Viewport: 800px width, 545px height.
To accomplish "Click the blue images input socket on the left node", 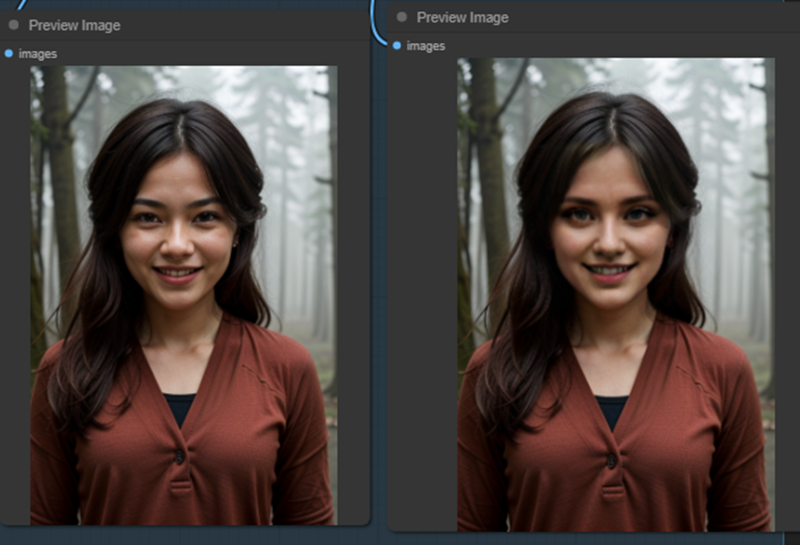I will click(9, 54).
